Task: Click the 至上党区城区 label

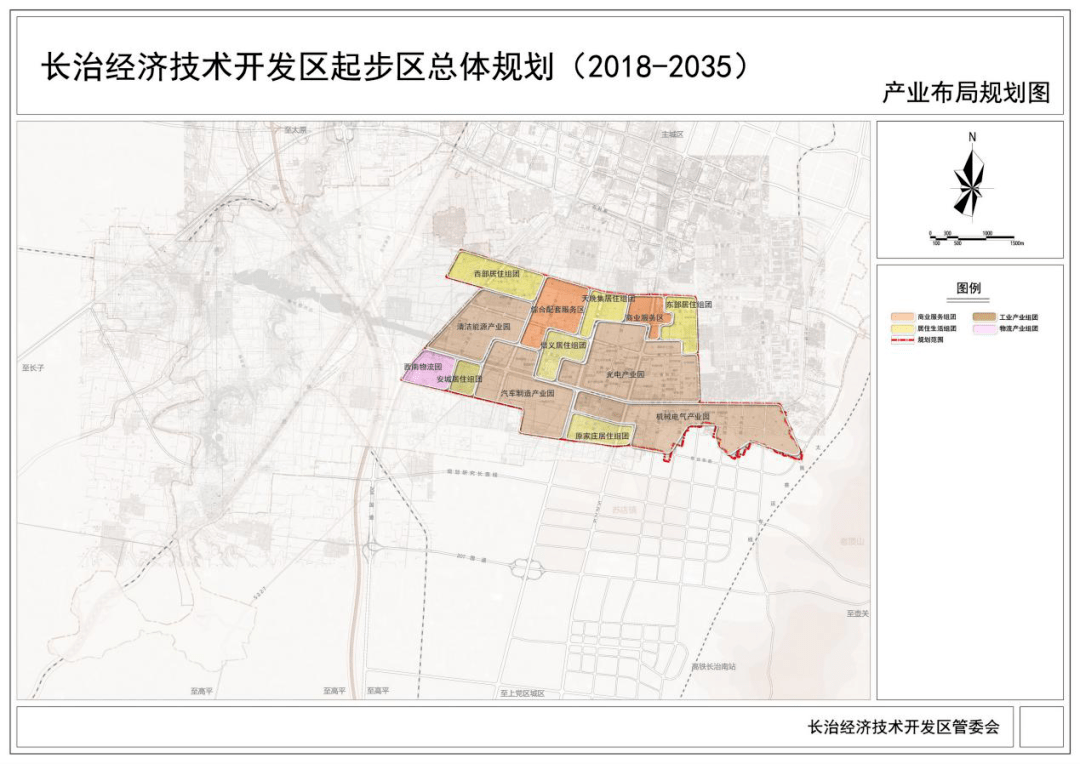Action: pos(522,693)
